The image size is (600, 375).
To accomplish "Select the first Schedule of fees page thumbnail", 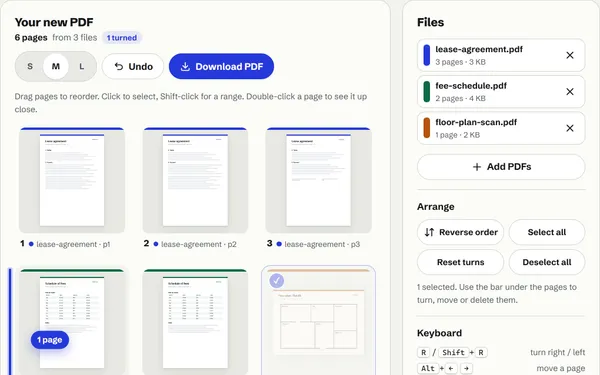I will (x=72, y=322).
